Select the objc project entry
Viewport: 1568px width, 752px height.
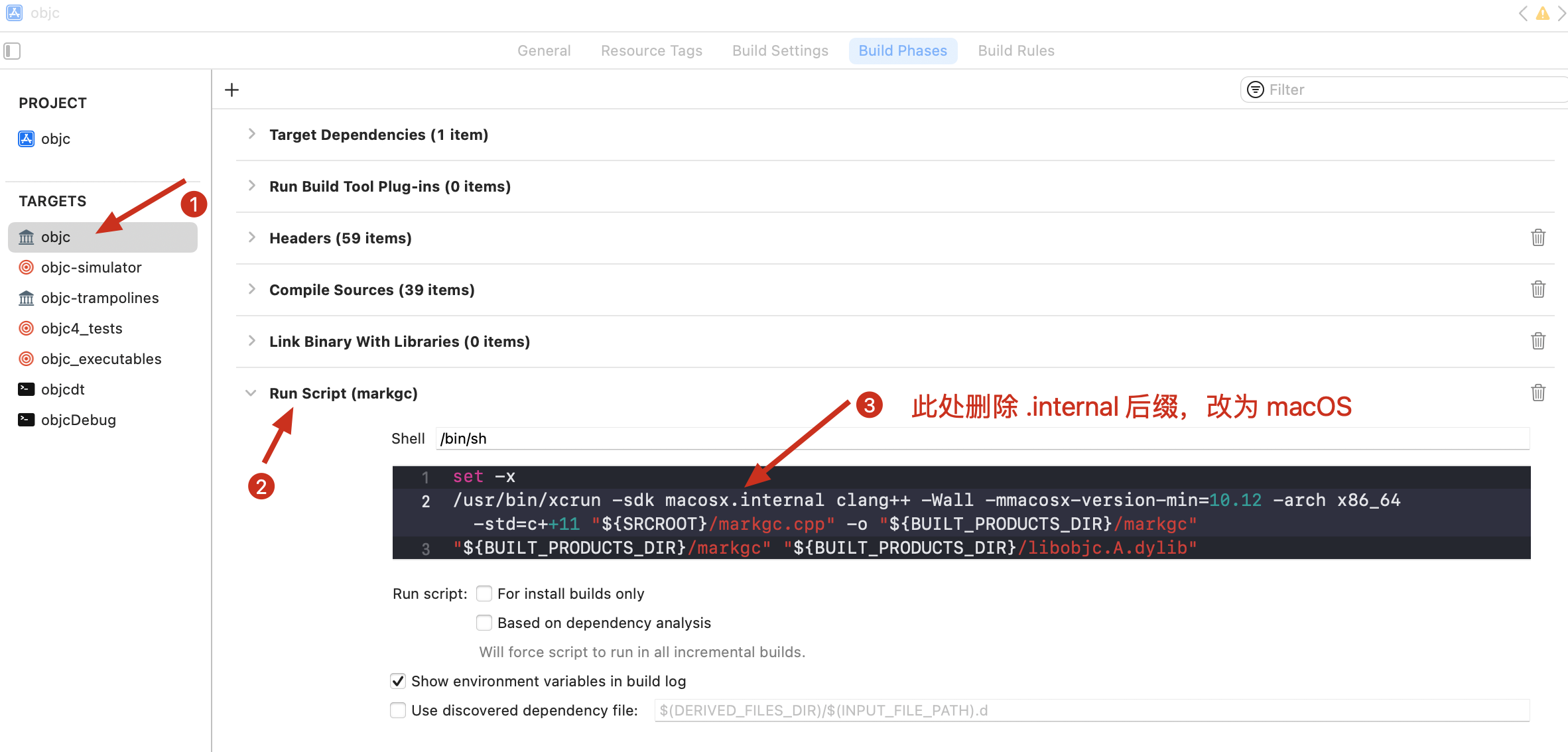pos(55,139)
